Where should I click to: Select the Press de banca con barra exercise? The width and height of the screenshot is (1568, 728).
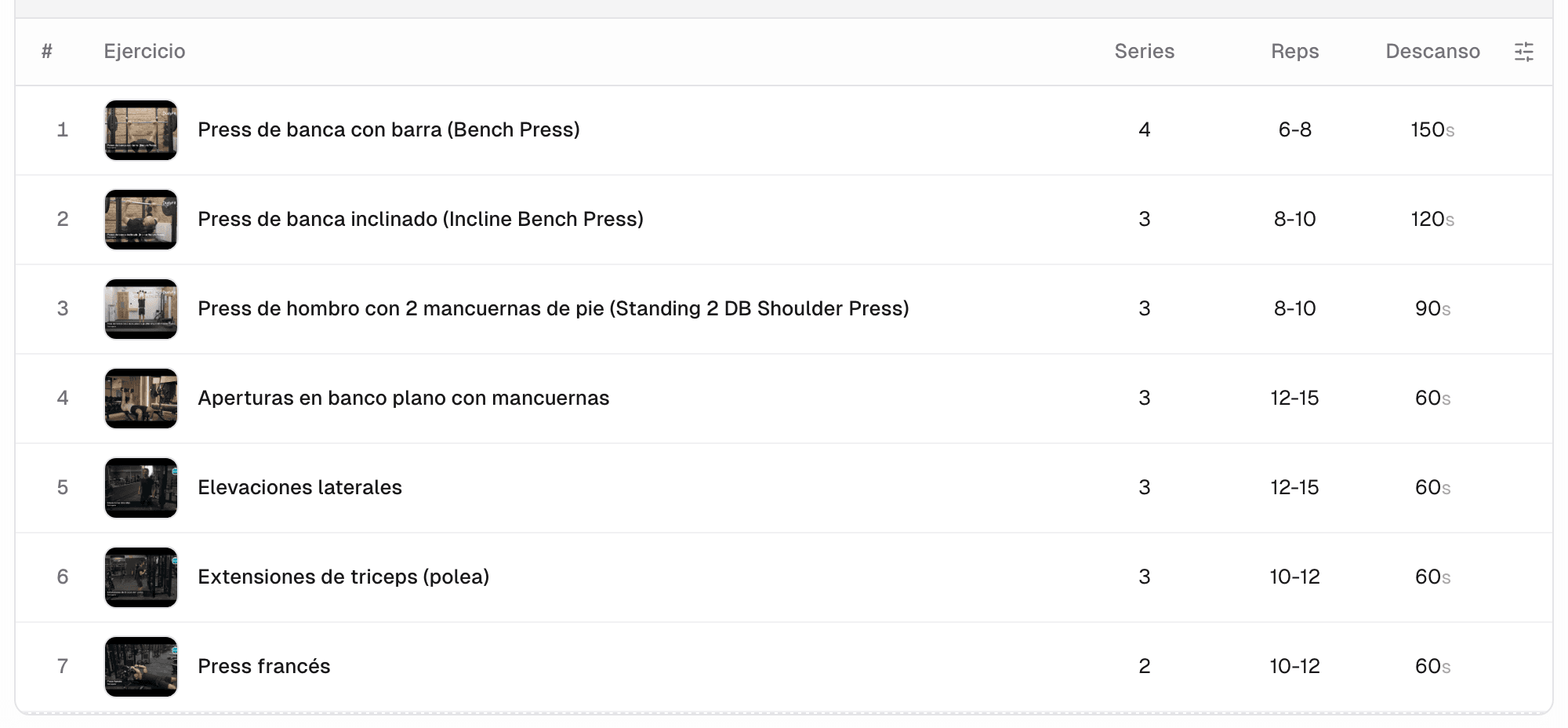[389, 129]
